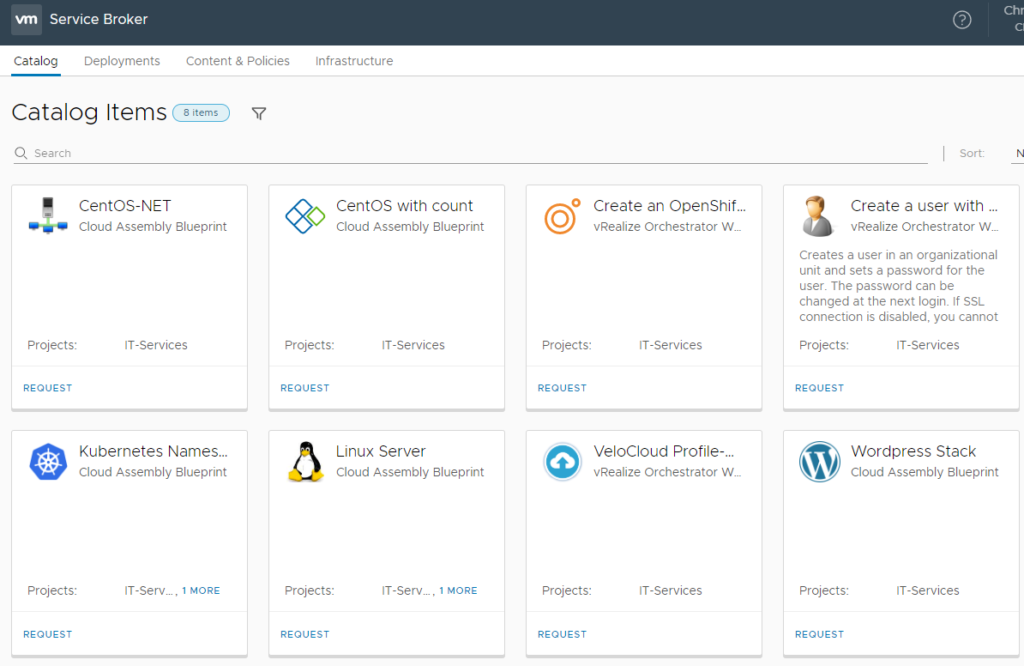The image size is (1024, 666).
Task: Request the VeloCloud Profile item
Action: (x=562, y=634)
